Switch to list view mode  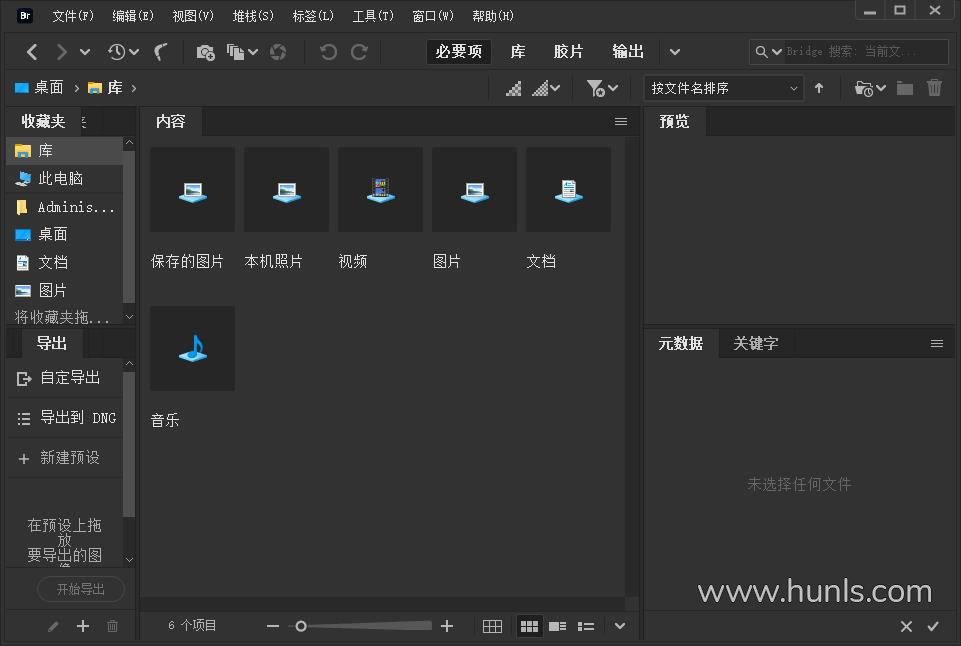[586, 626]
